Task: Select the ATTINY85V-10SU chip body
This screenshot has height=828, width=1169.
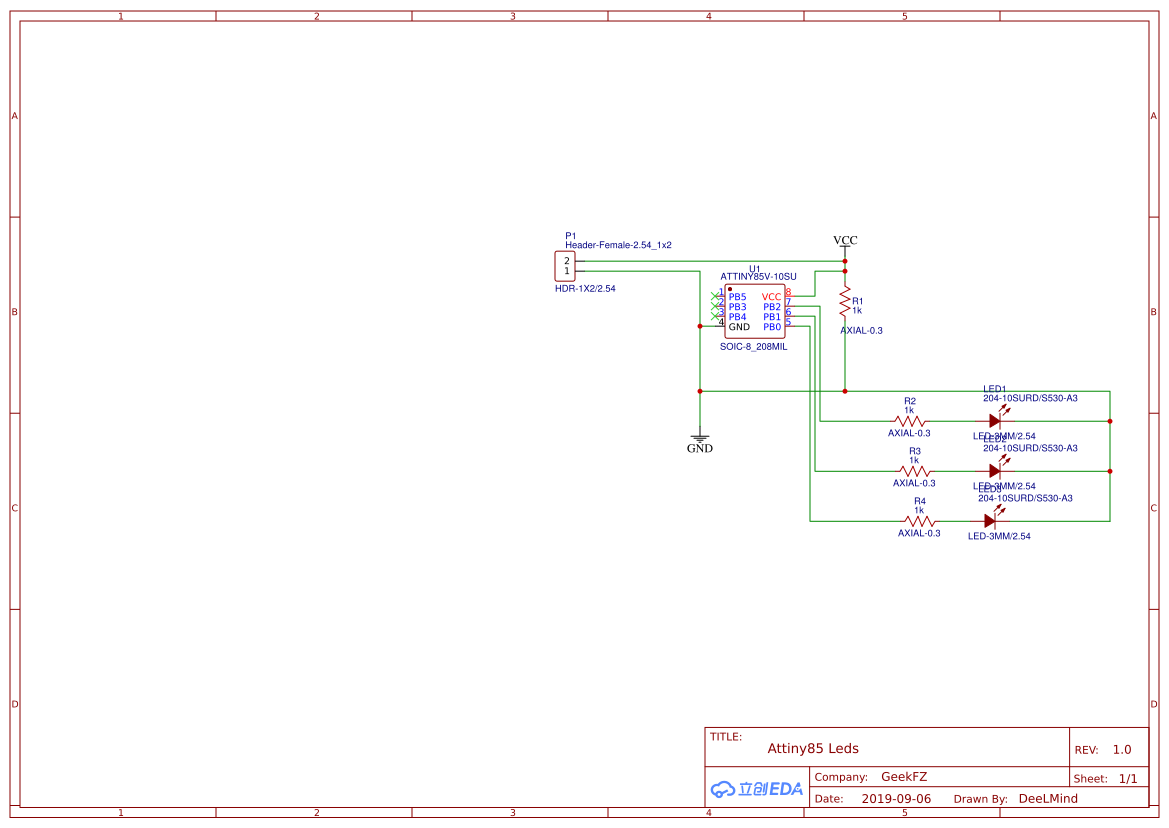Action: point(755,312)
